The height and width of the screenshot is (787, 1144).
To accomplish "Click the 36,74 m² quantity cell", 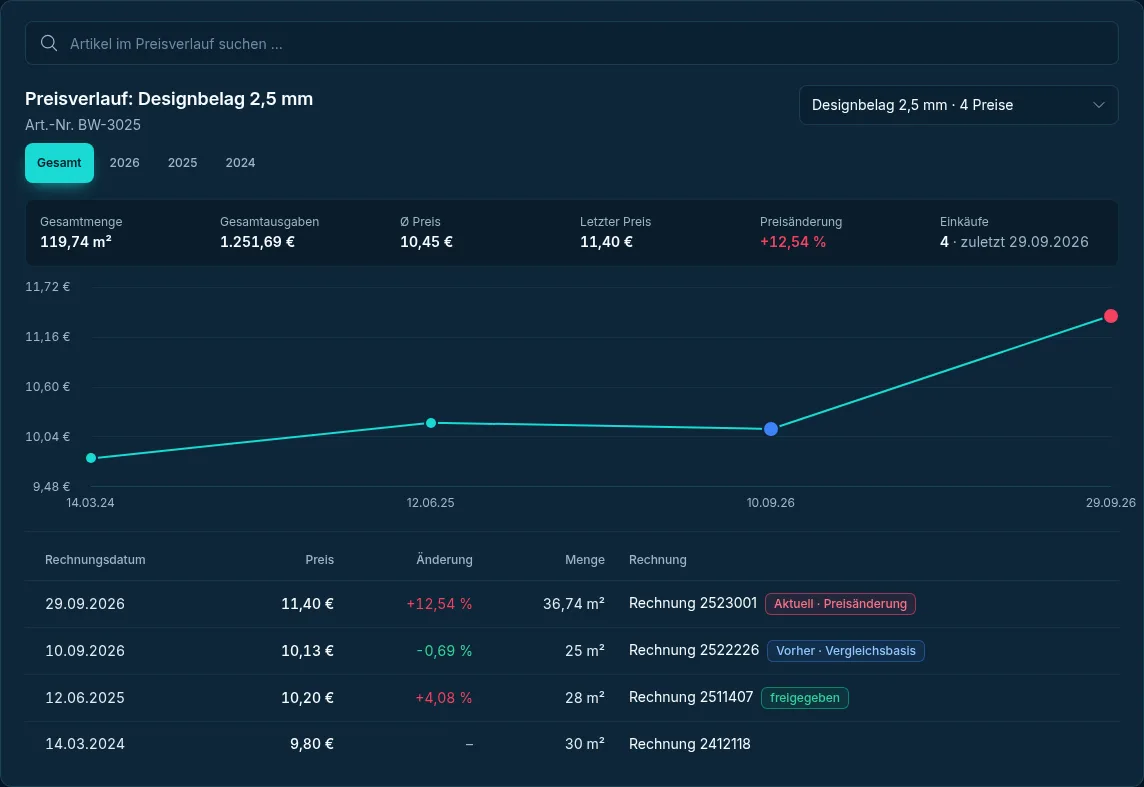I will (x=573, y=604).
